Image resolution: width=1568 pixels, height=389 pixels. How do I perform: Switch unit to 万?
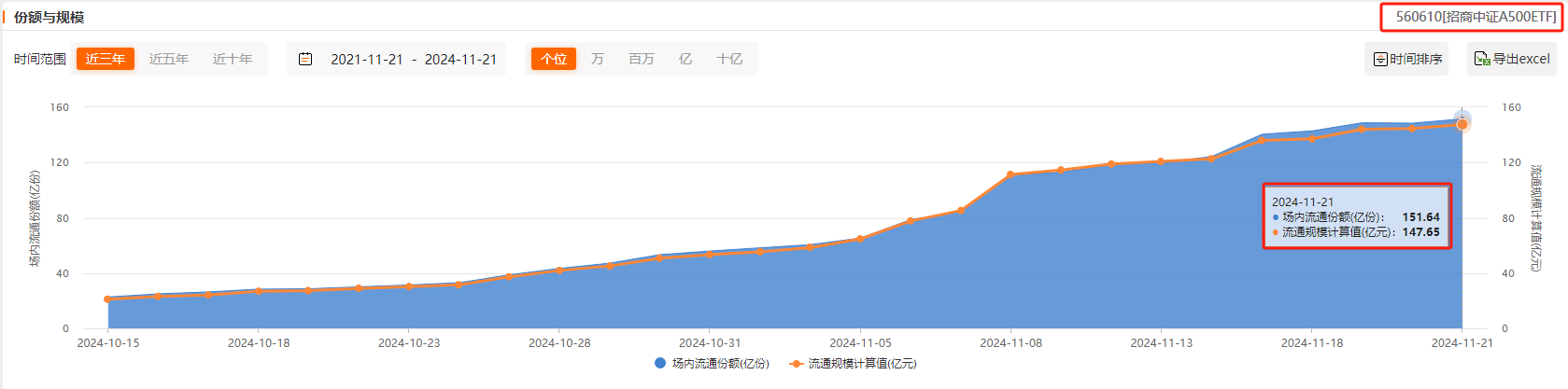(x=598, y=59)
